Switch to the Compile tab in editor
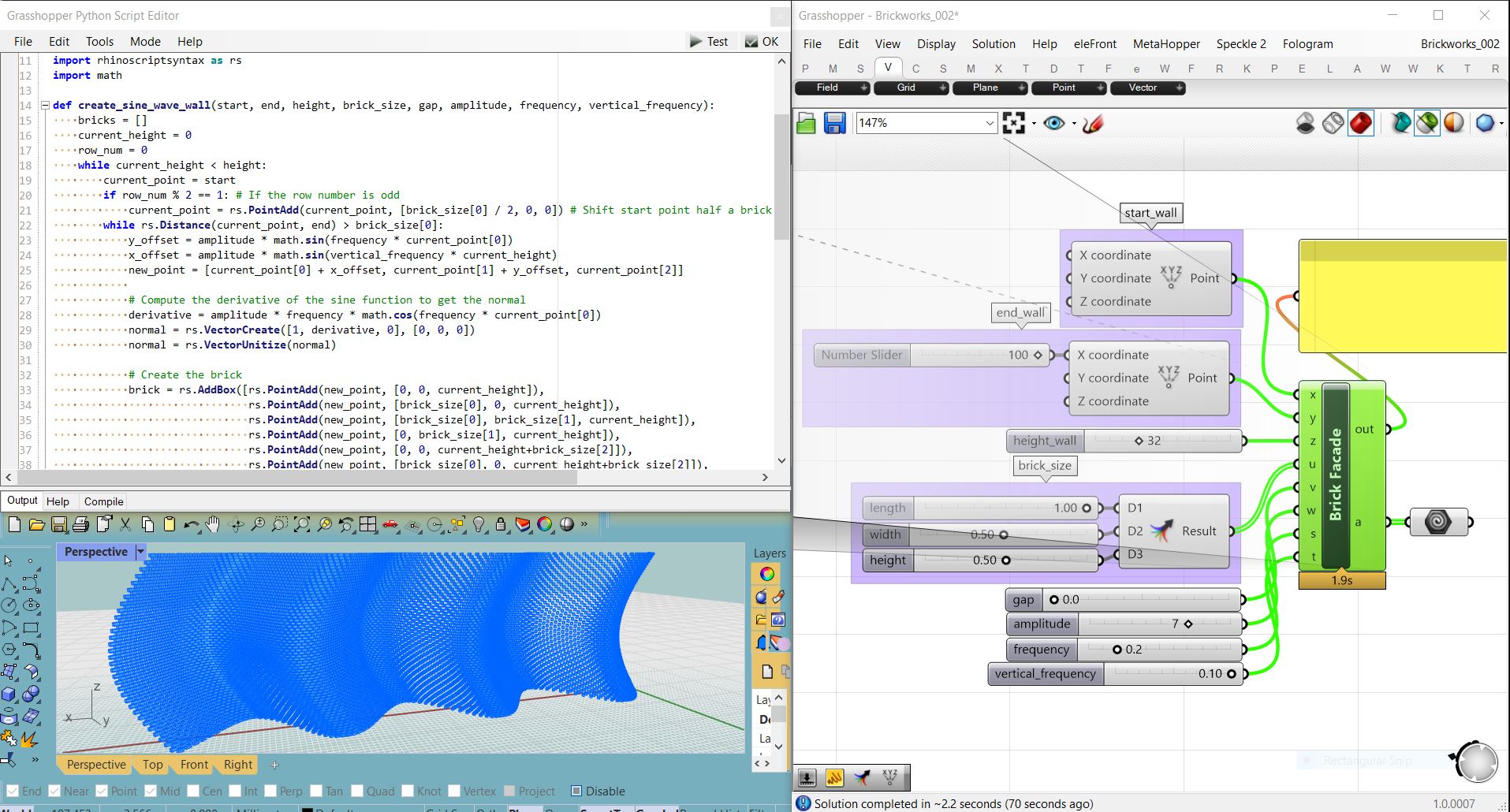1510x812 pixels. click(x=103, y=501)
